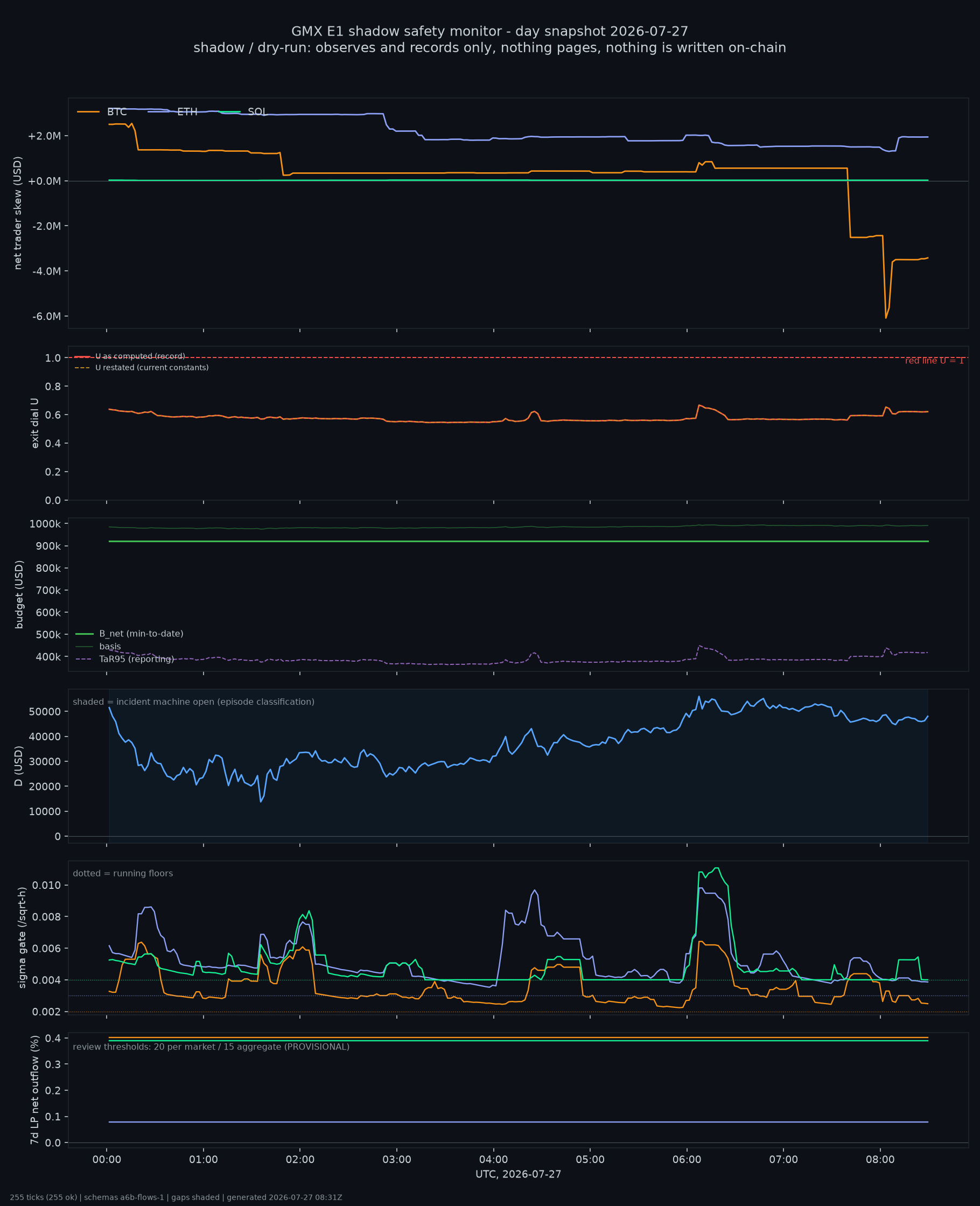Click the 08:00 tick label on time axis
The width and height of the screenshot is (980, 1206).
click(x=880, y=1160)
